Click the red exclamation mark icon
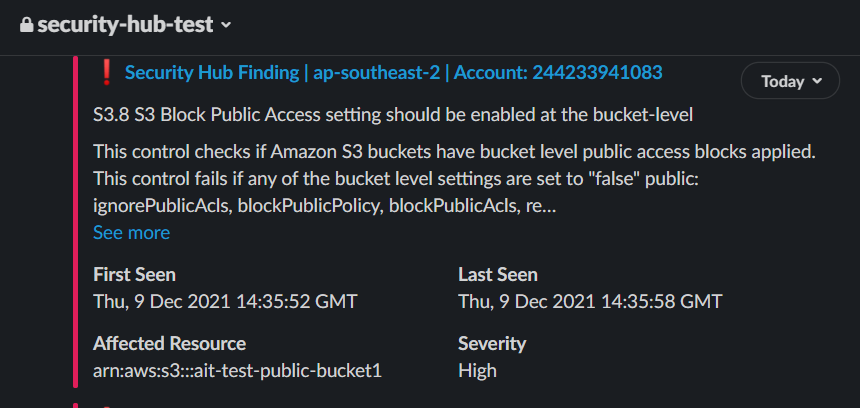Image resolution: width=860 pixels, height=408 pixels. pos(107,72)
